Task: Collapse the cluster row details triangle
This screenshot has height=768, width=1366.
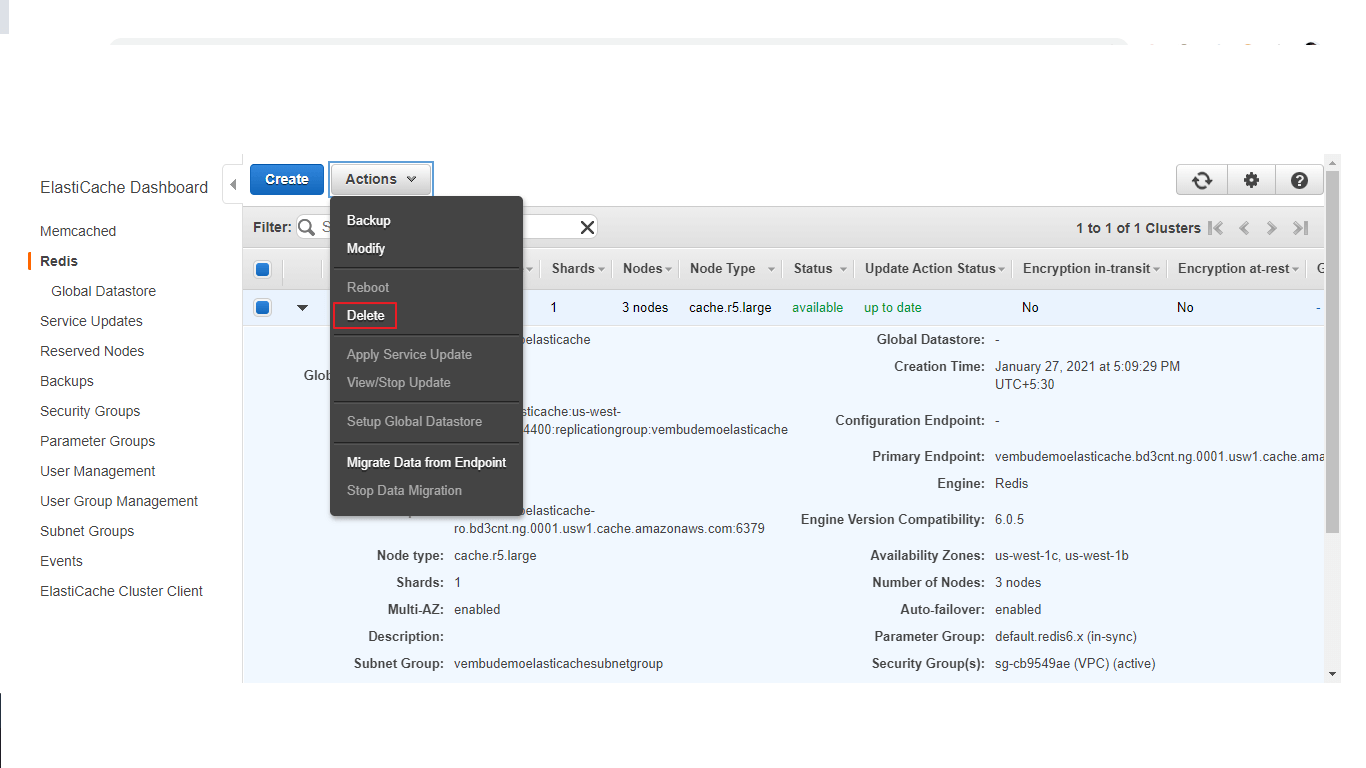Action: coord(302,308)
